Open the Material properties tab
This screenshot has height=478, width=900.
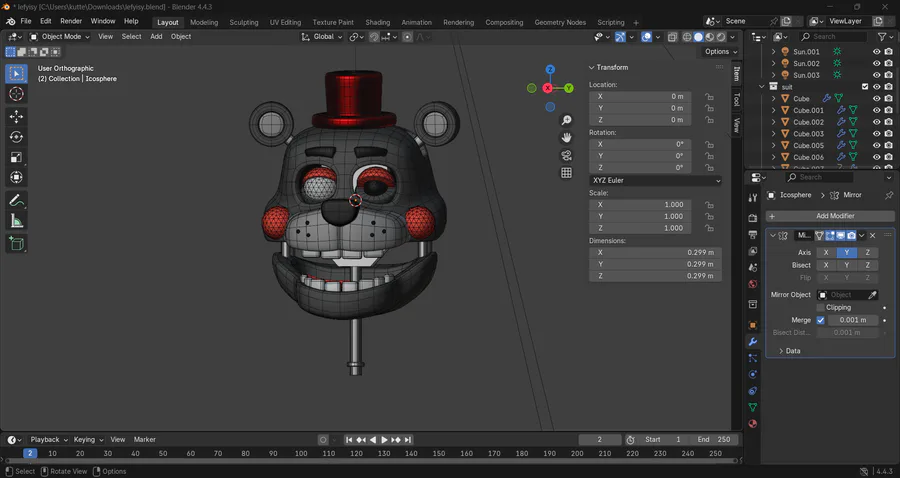click(753, 423)
